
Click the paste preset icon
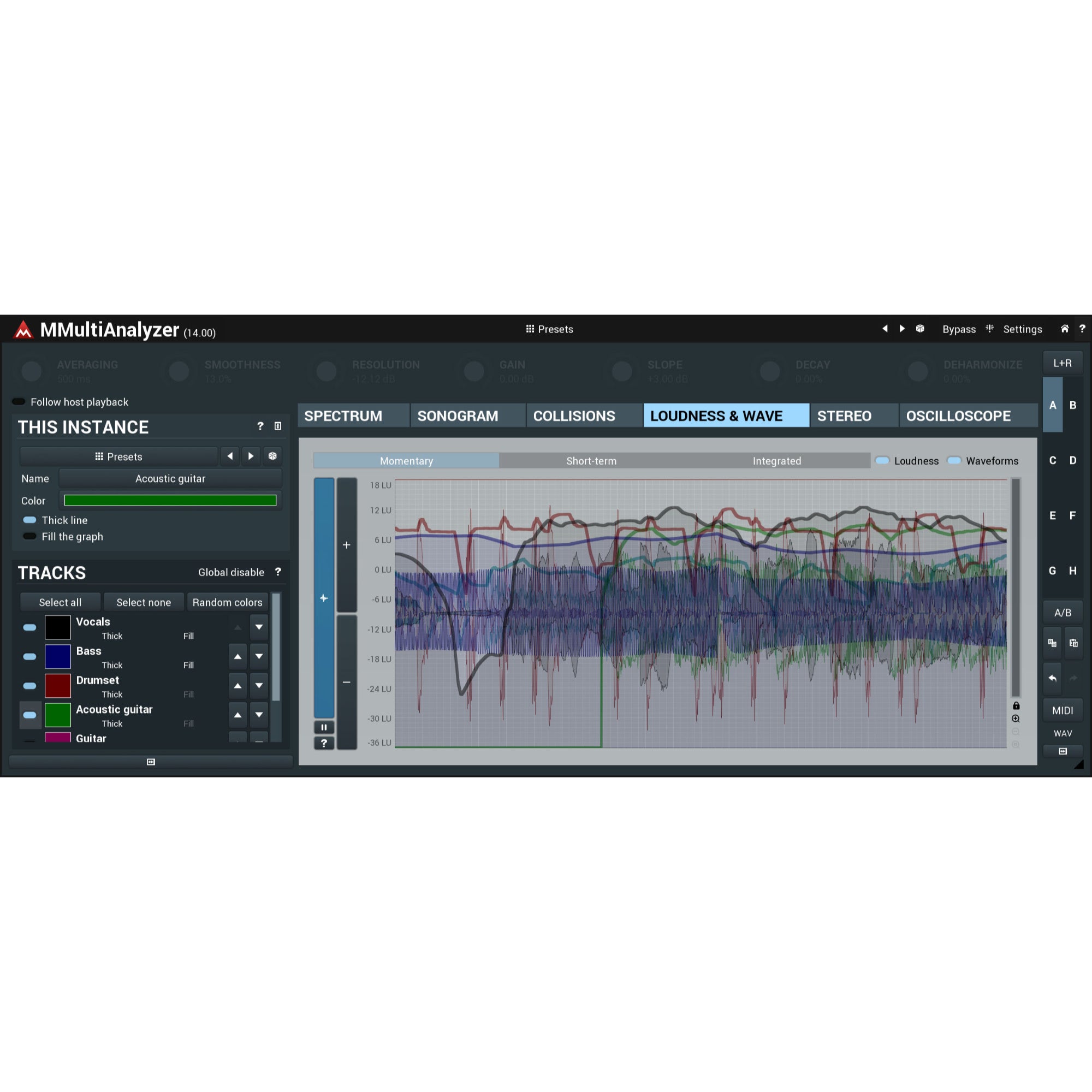[x=1073, y=643]
